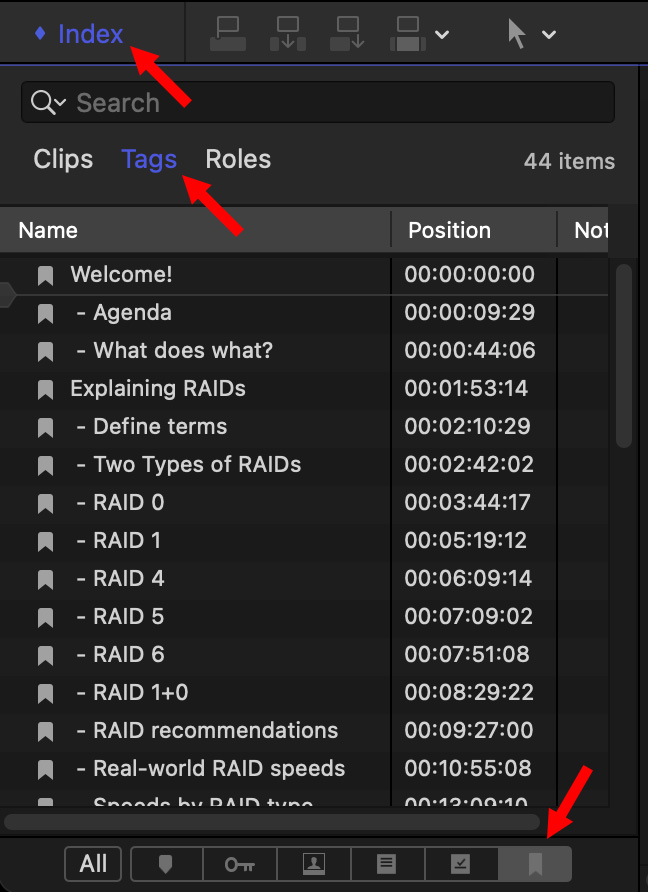Open the search filter options dropdown

49,103
